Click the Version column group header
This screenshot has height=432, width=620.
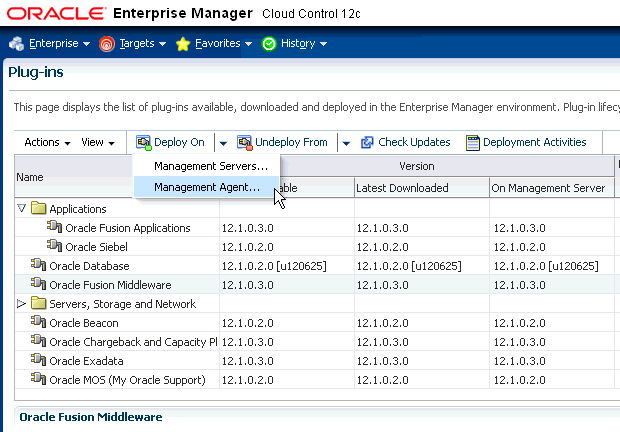417,166
